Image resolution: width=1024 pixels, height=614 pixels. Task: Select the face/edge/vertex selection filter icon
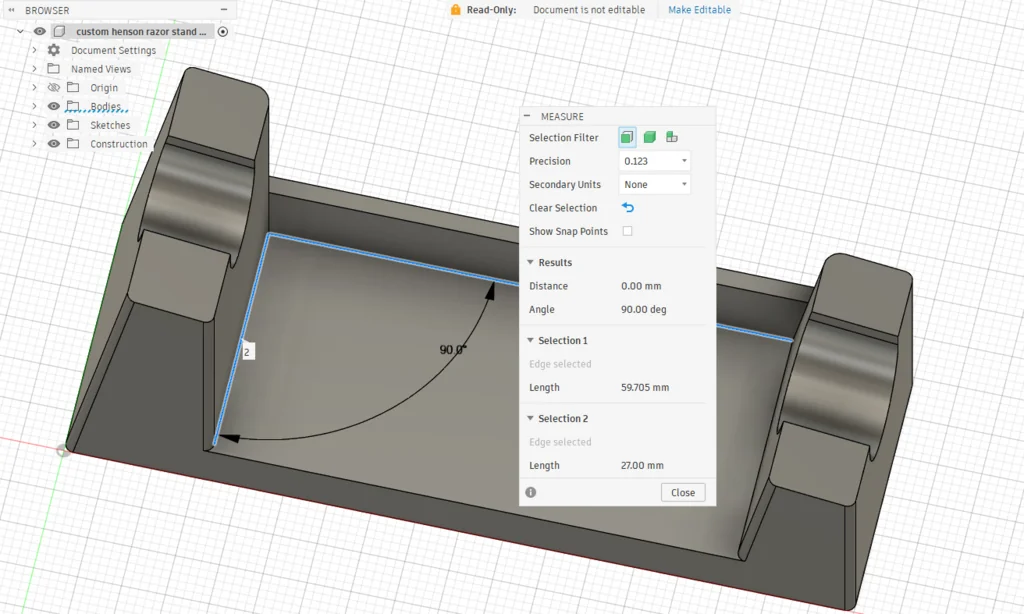pyautogui.click(x=627, y=137)
